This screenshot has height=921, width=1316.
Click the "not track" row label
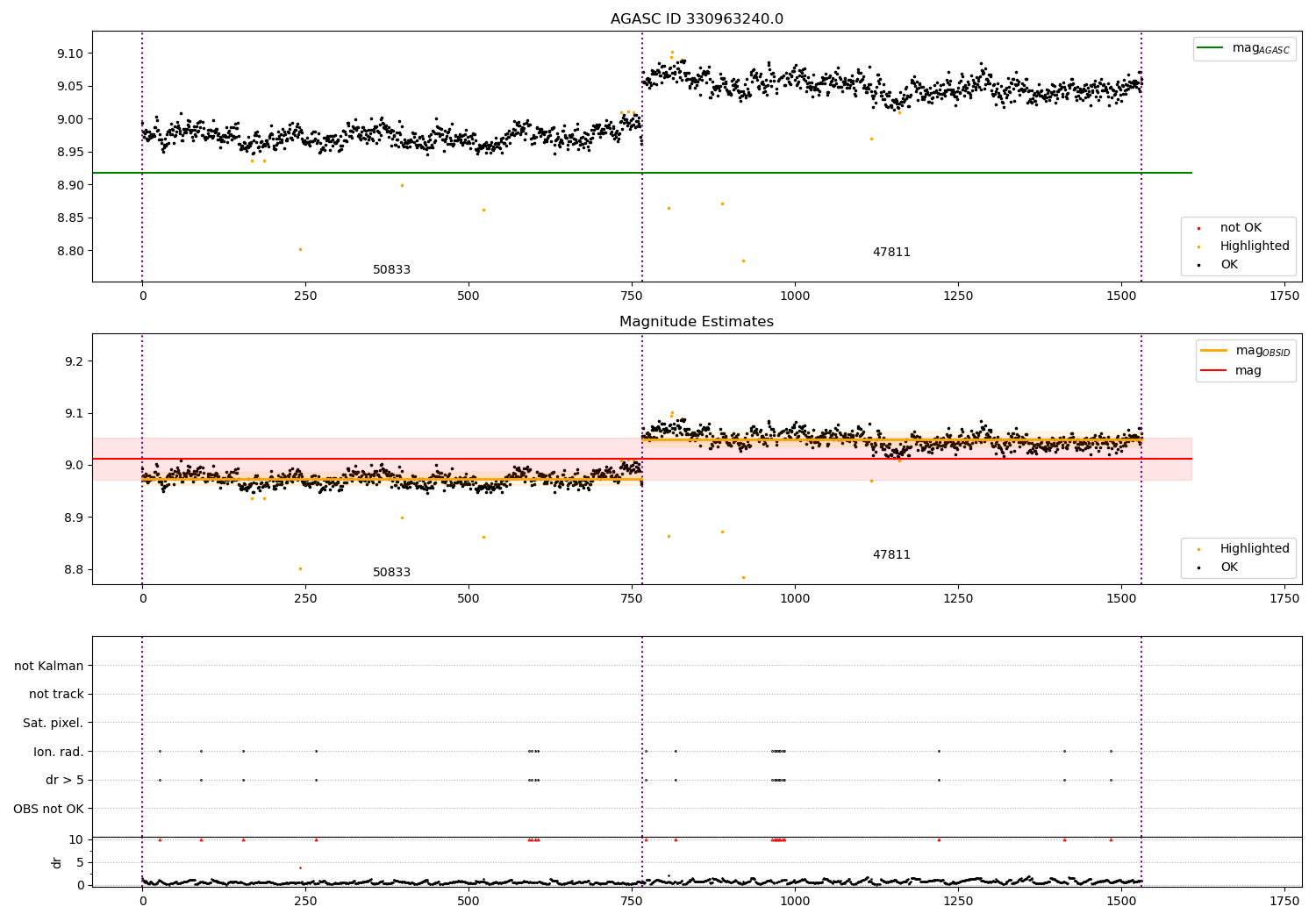click(56, 695)
